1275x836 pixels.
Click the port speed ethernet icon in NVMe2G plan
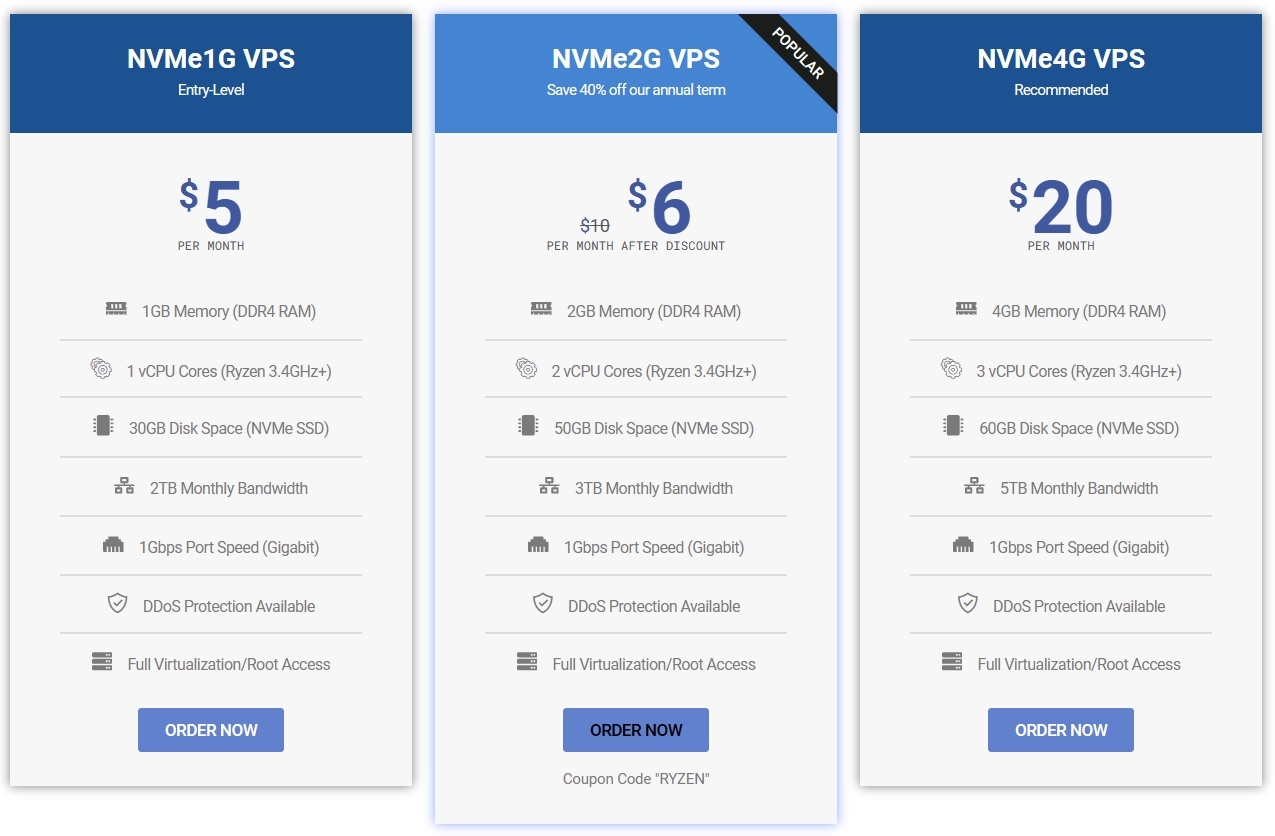click(538, 546)
